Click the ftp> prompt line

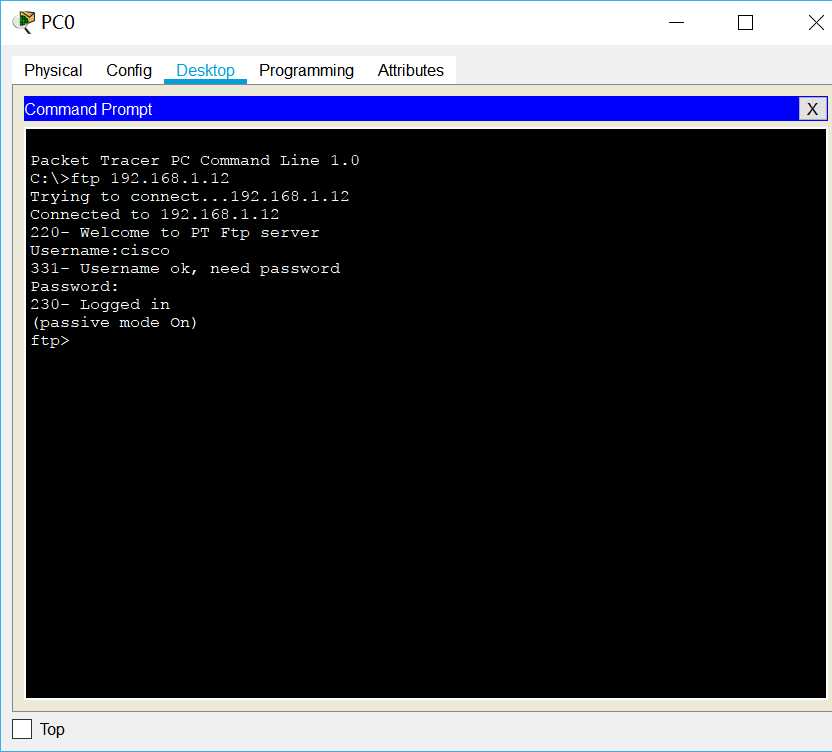[50, 341]
